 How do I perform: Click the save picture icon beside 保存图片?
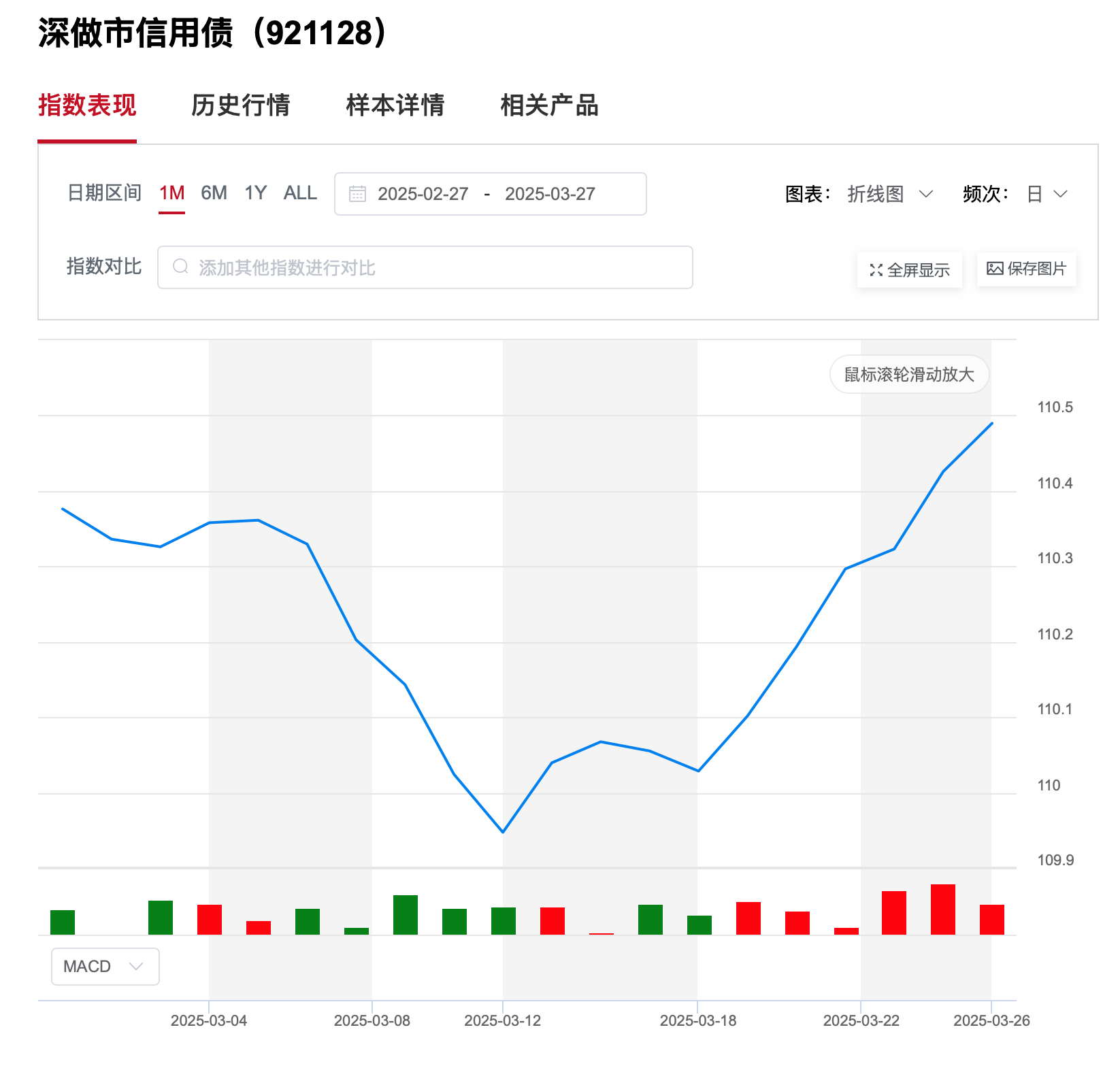995,269
